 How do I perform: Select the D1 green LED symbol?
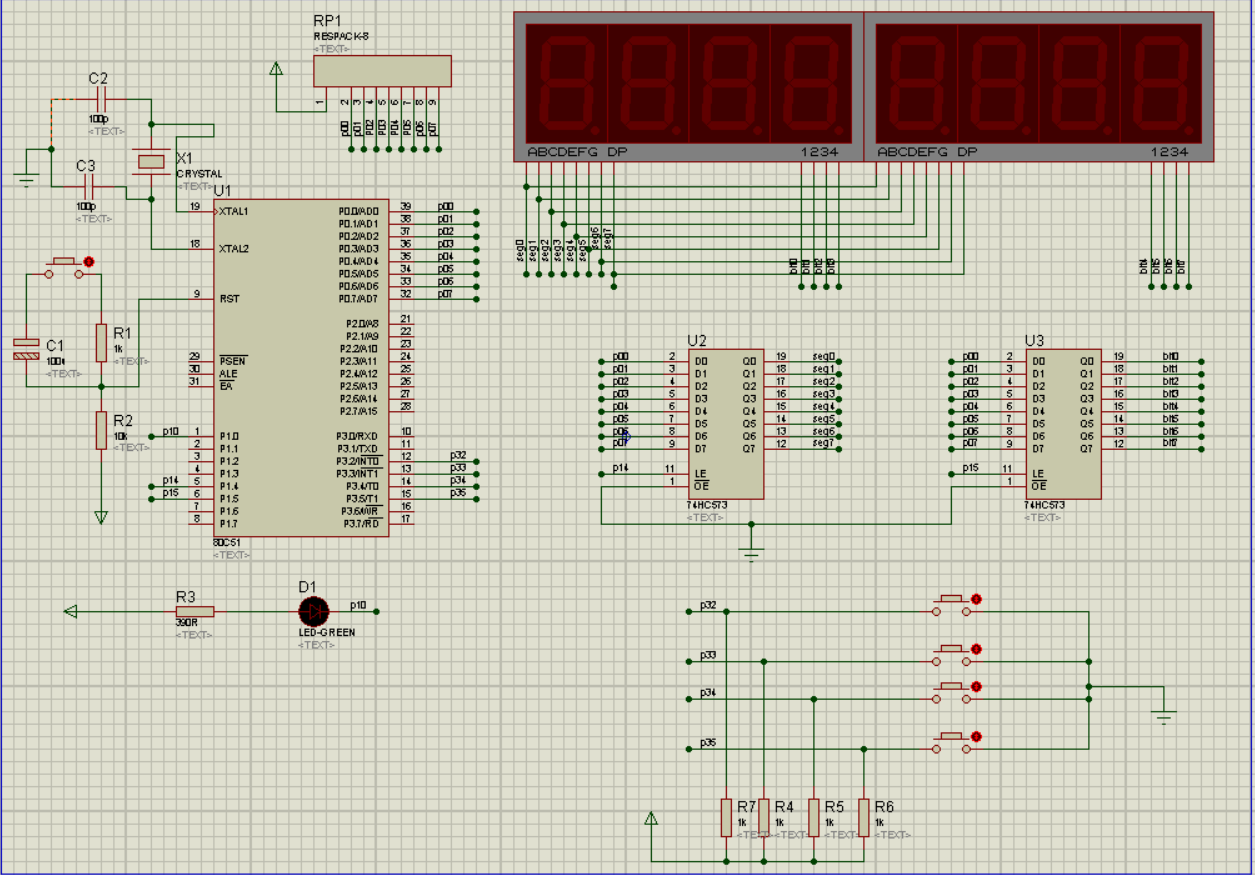pos(314,611)
